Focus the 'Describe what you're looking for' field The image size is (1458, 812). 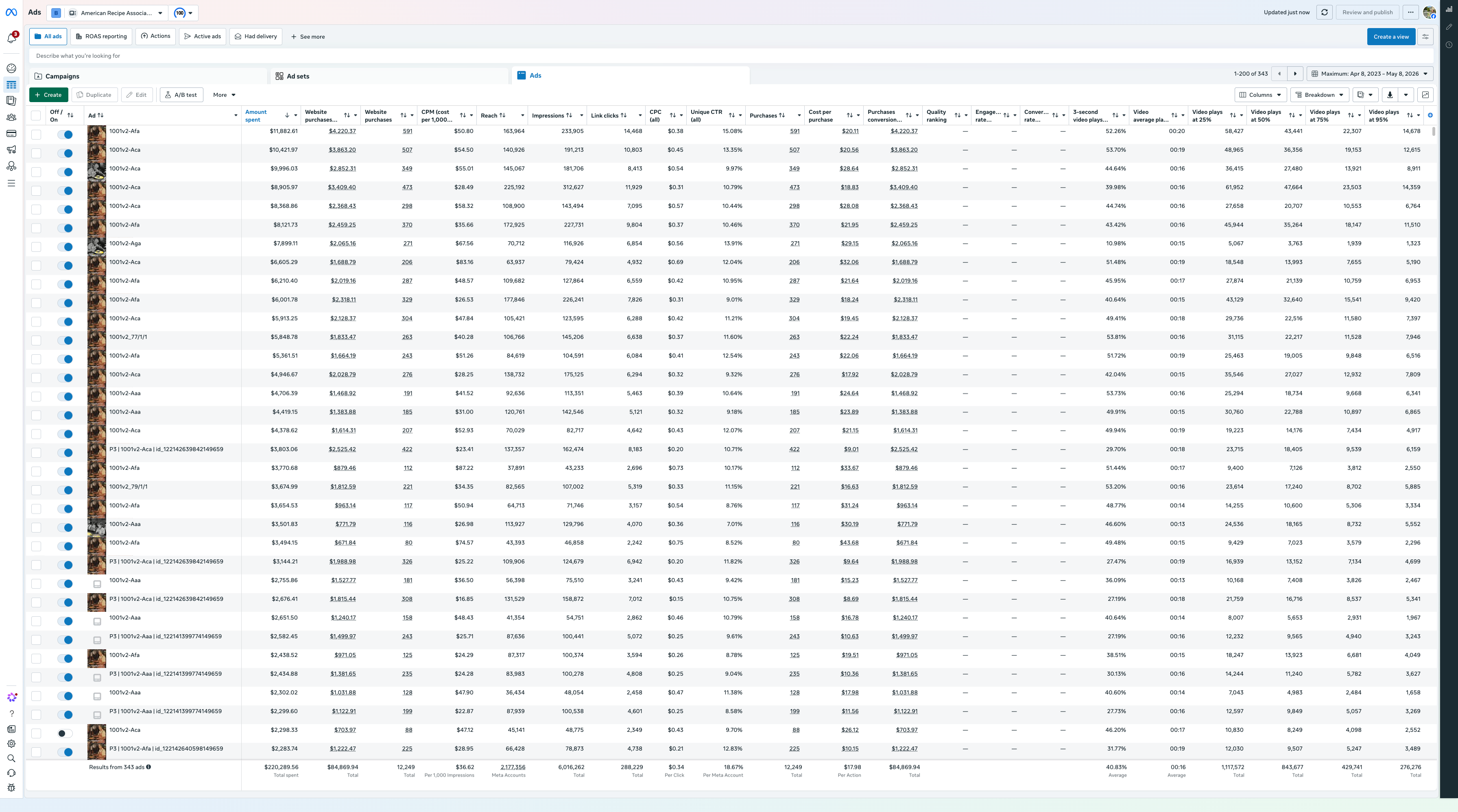click(731, 56)
